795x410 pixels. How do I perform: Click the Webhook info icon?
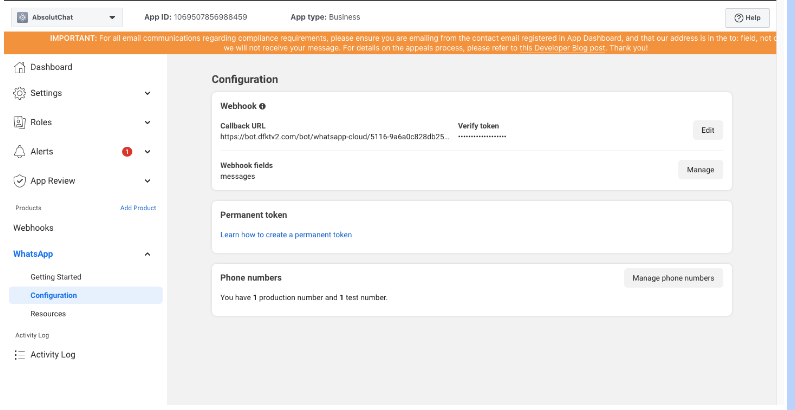(262, 106)
